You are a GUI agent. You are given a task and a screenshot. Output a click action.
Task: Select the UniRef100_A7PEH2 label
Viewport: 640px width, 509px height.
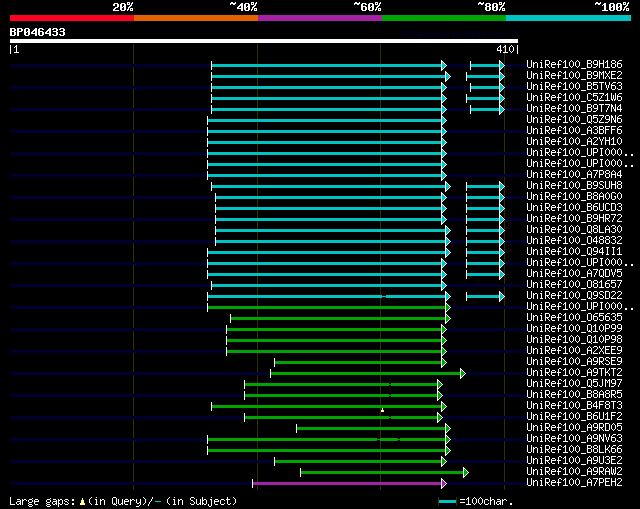click(x=574, y=483)
